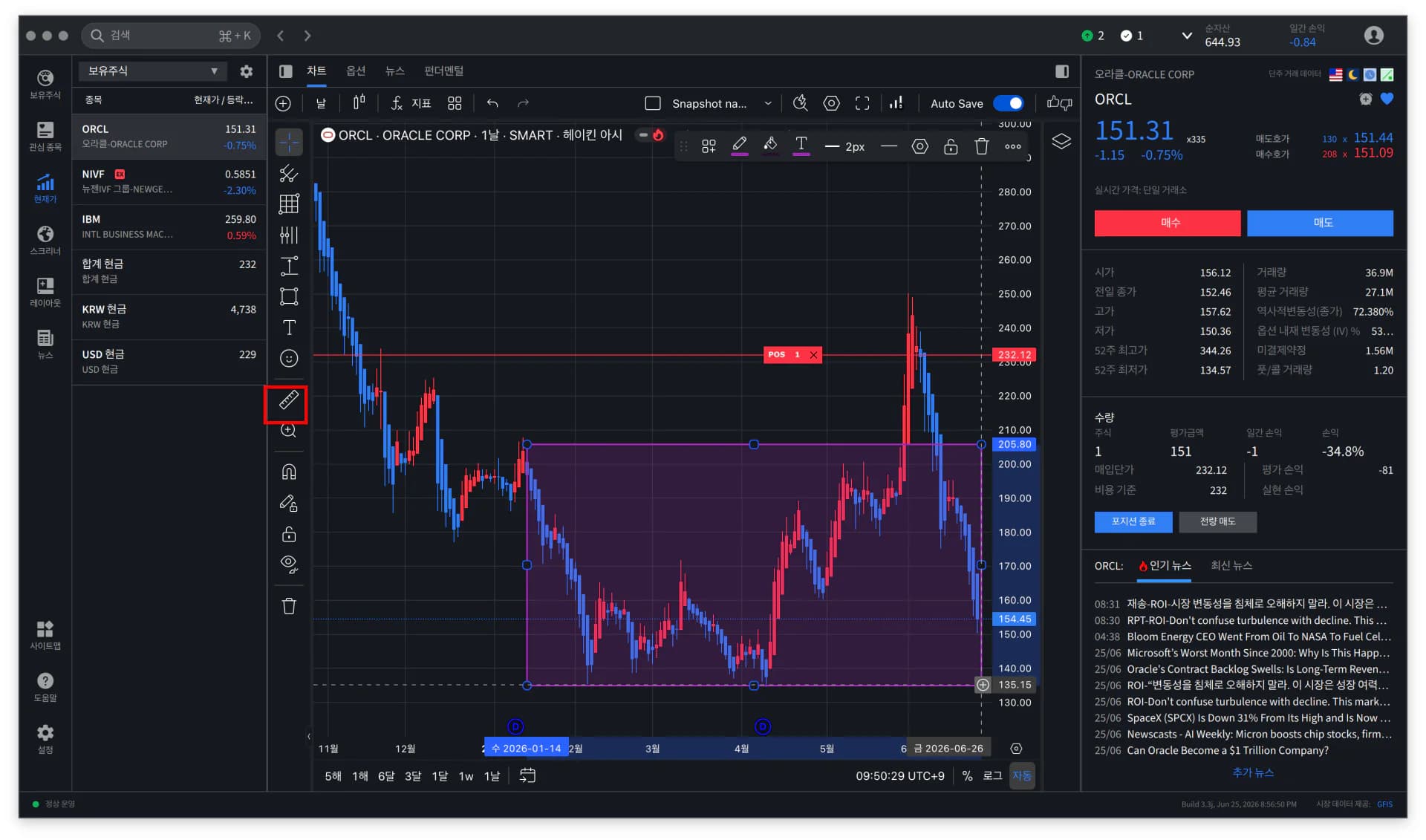1426x840 pixels.
Task: Switch to the 뉴스 tab above chart
Action: pyautogui.click(x=395, y=71)
